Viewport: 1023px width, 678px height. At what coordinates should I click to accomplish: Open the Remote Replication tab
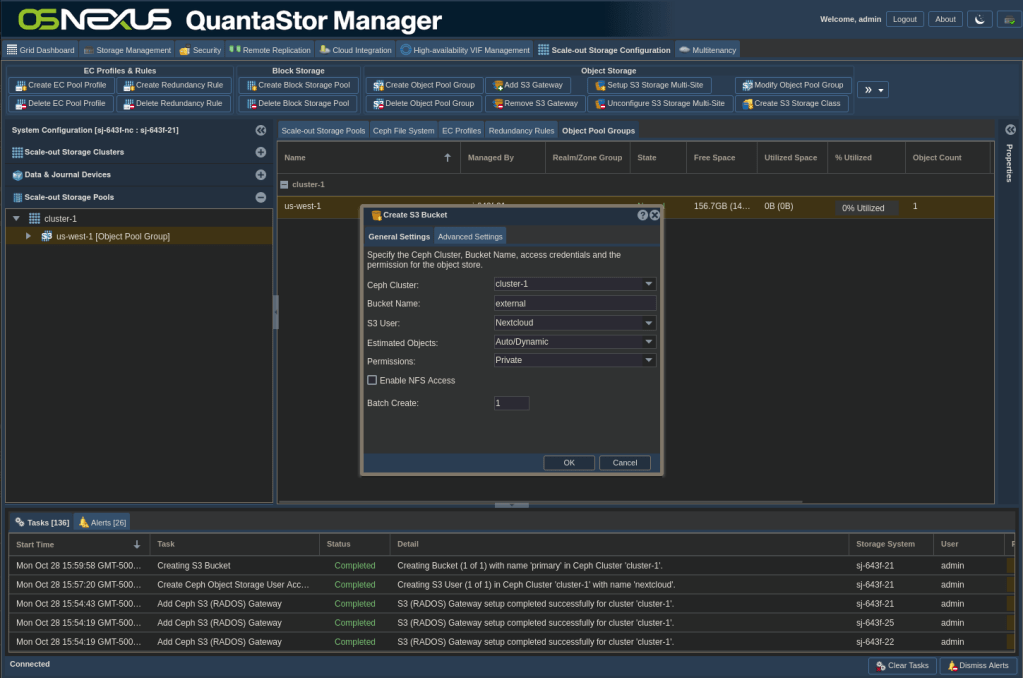point(270,50)
